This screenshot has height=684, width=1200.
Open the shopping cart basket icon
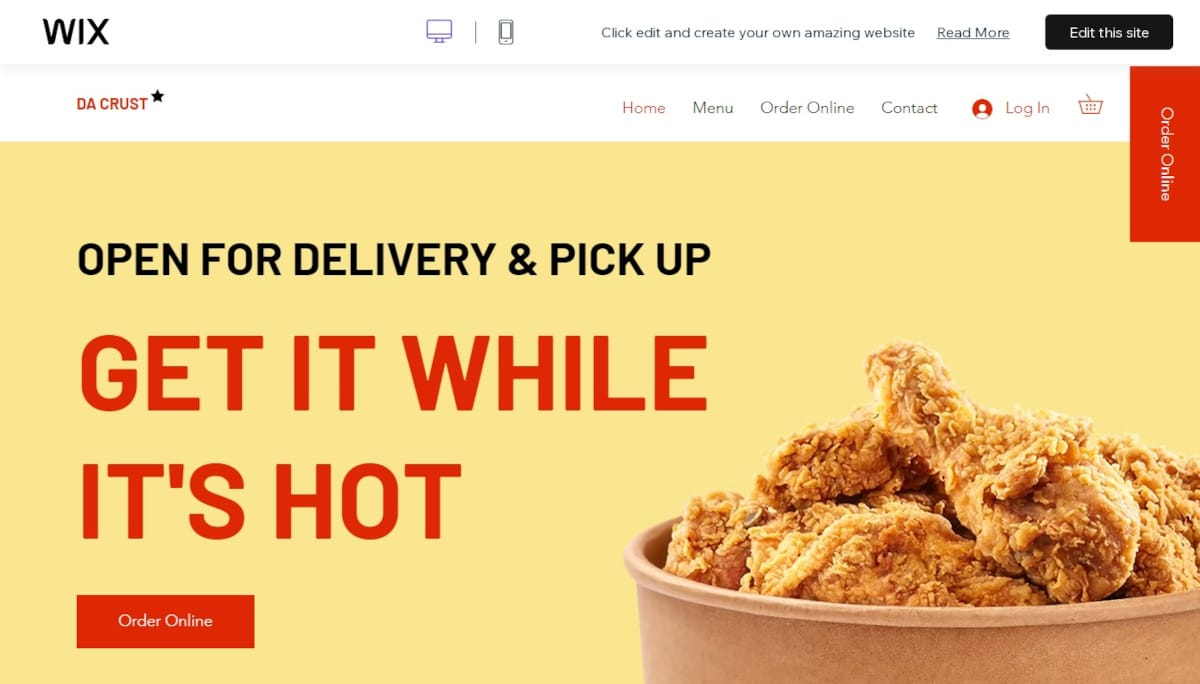point(1090,105)
